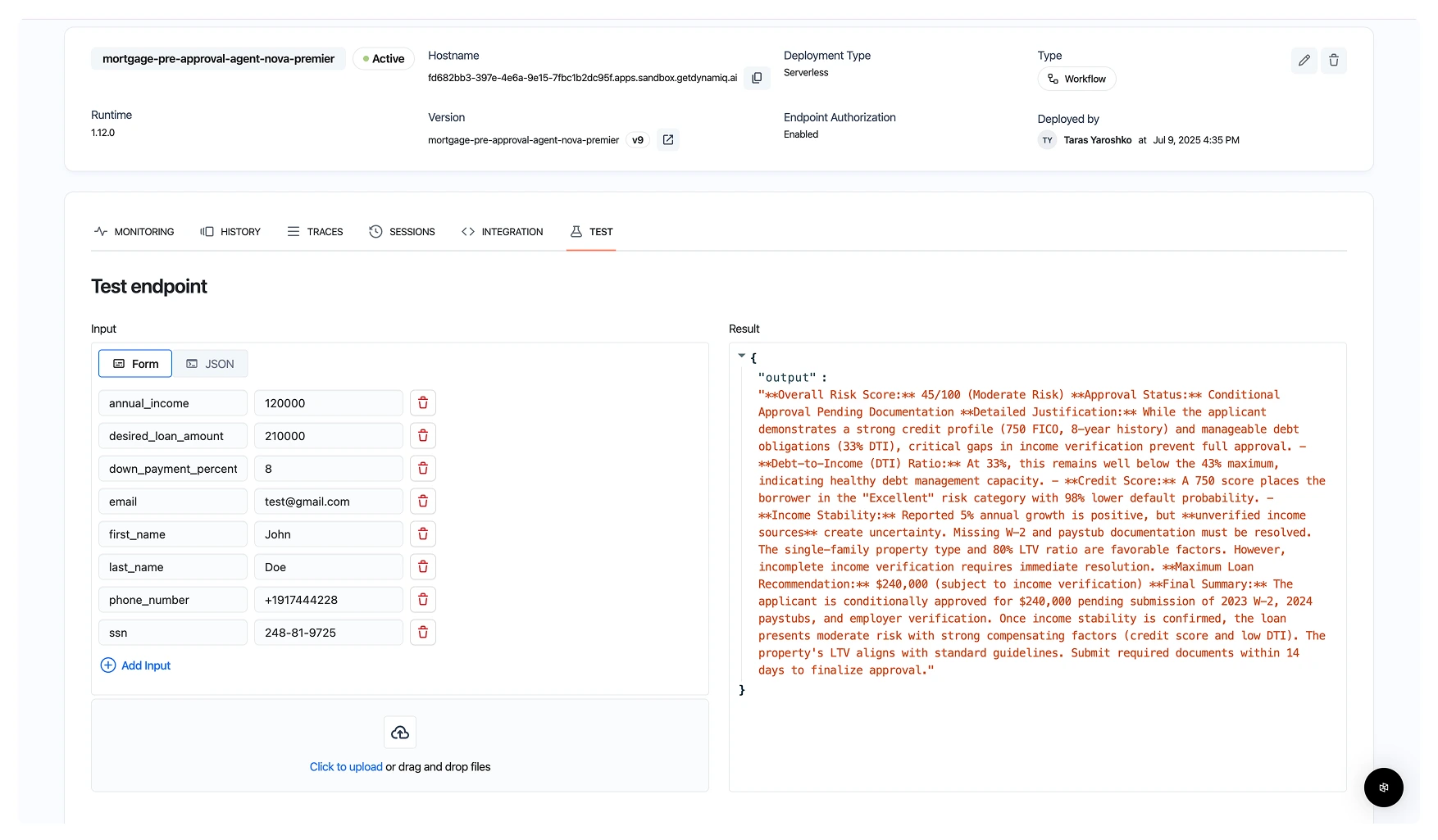Edit the value 210000 field

tap(329, 436)
